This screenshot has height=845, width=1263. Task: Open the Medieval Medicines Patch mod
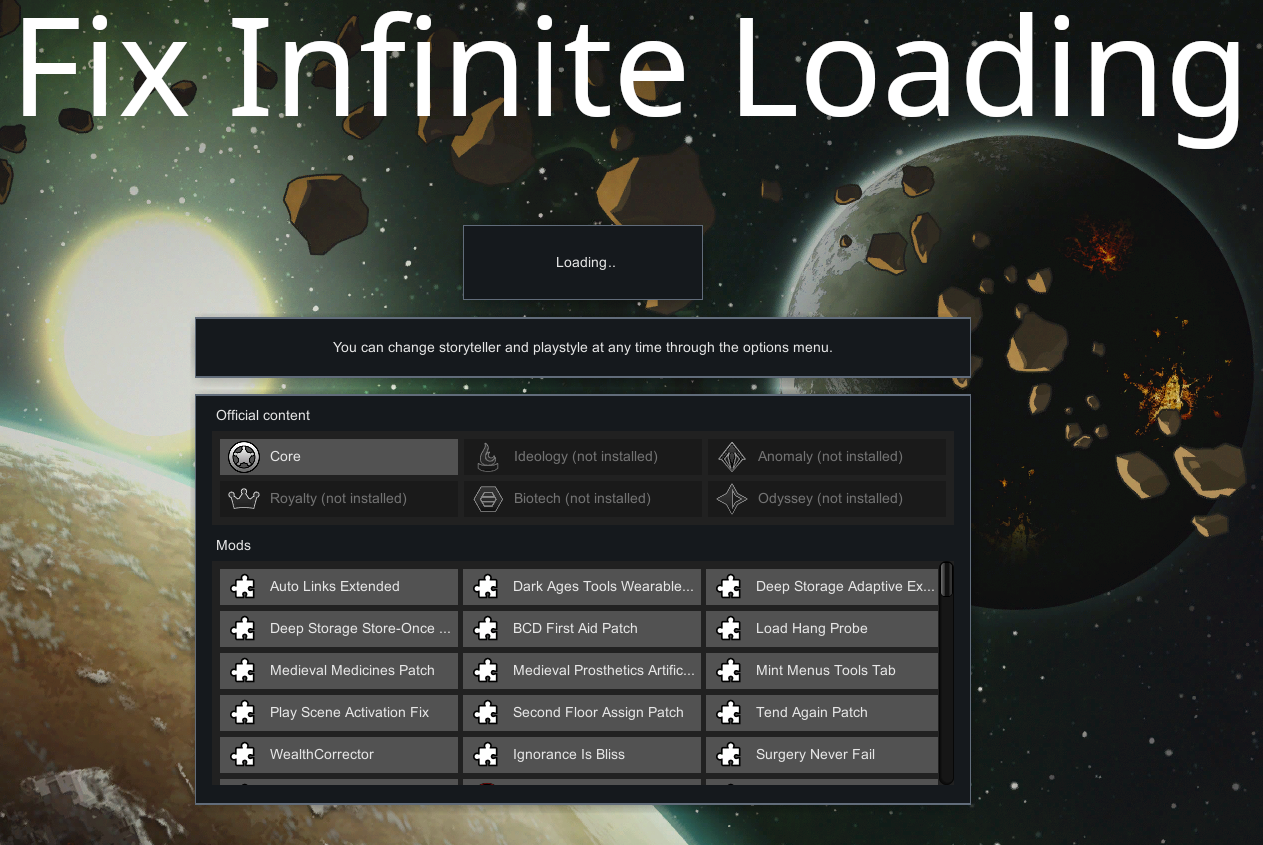(x=339, y=671)
